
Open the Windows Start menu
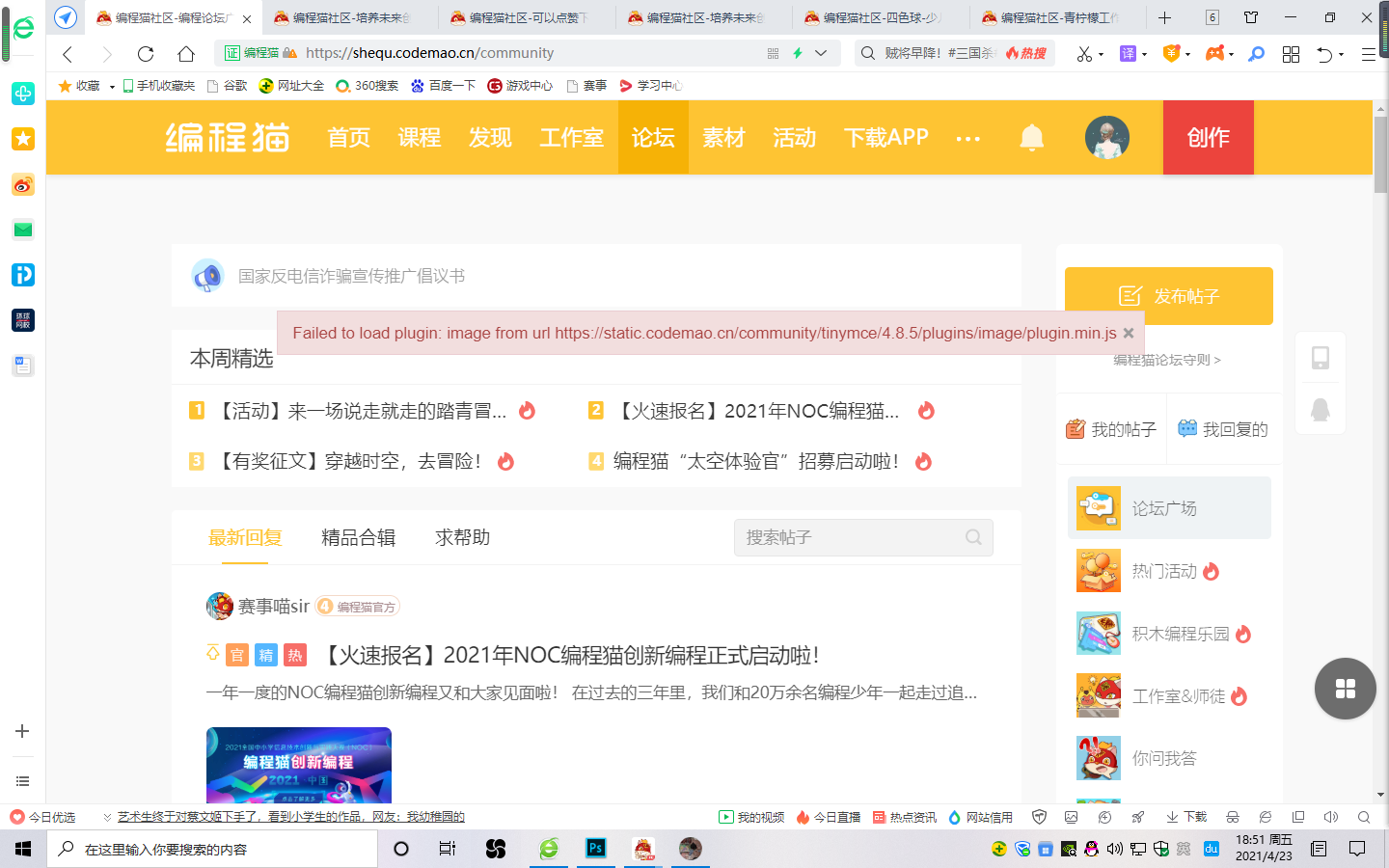[x=23, y=849]
